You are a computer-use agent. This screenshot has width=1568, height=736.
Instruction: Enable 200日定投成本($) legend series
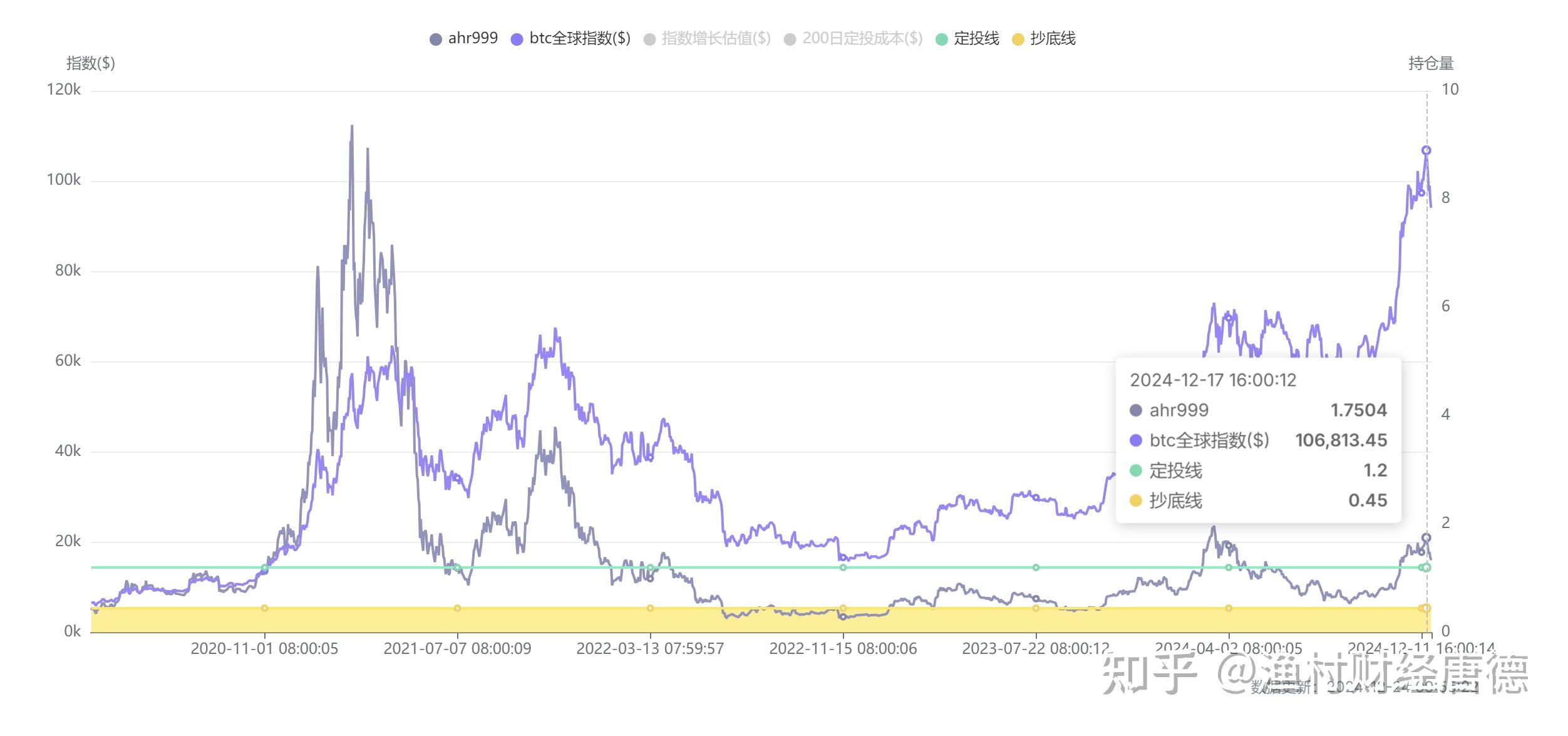[854, 39]
